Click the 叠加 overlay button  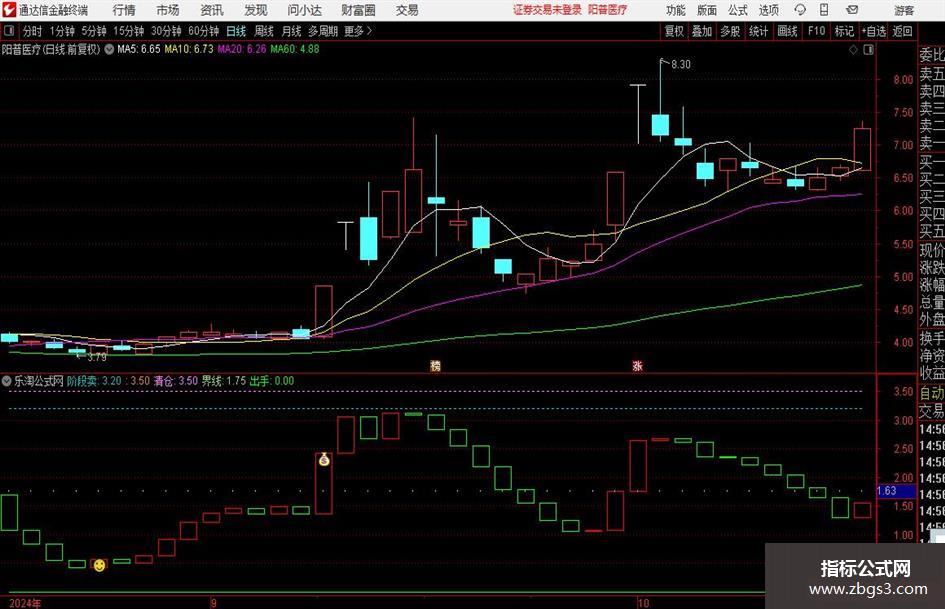click(702, 31)
